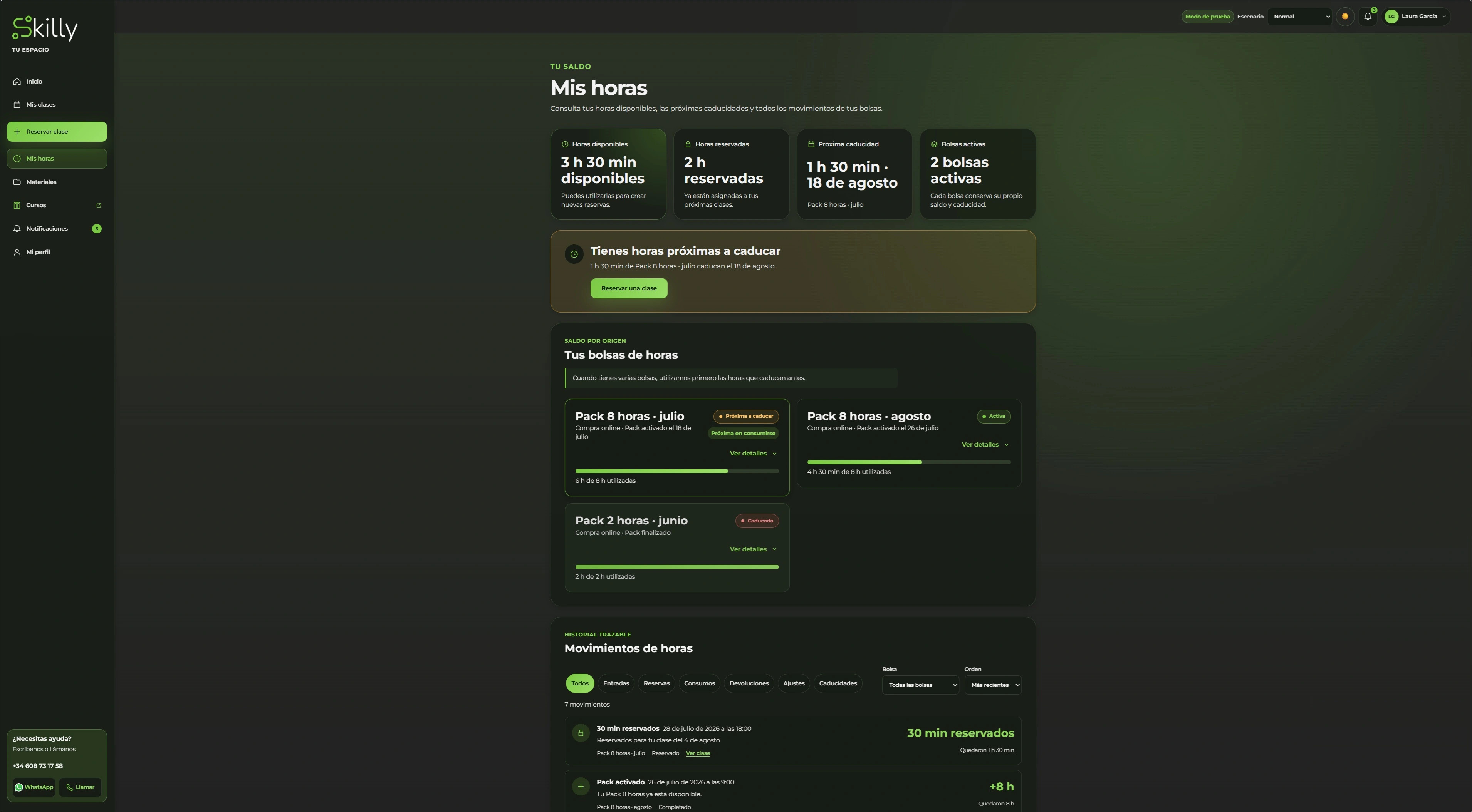Click the Notificaciones badge showing 3
1472x812 pixels.
97,229
